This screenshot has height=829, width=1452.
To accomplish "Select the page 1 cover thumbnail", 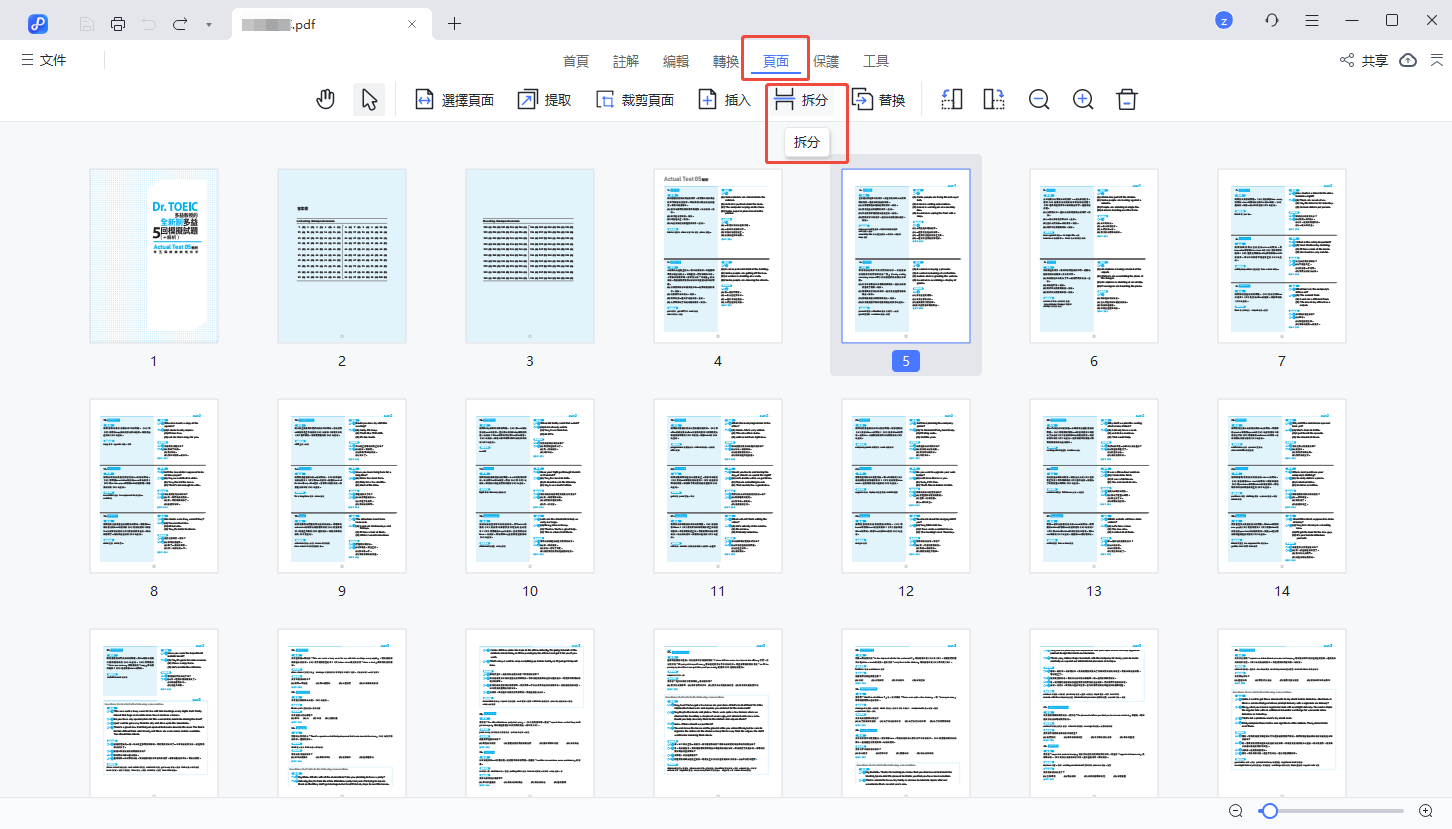I will [154, 256].
